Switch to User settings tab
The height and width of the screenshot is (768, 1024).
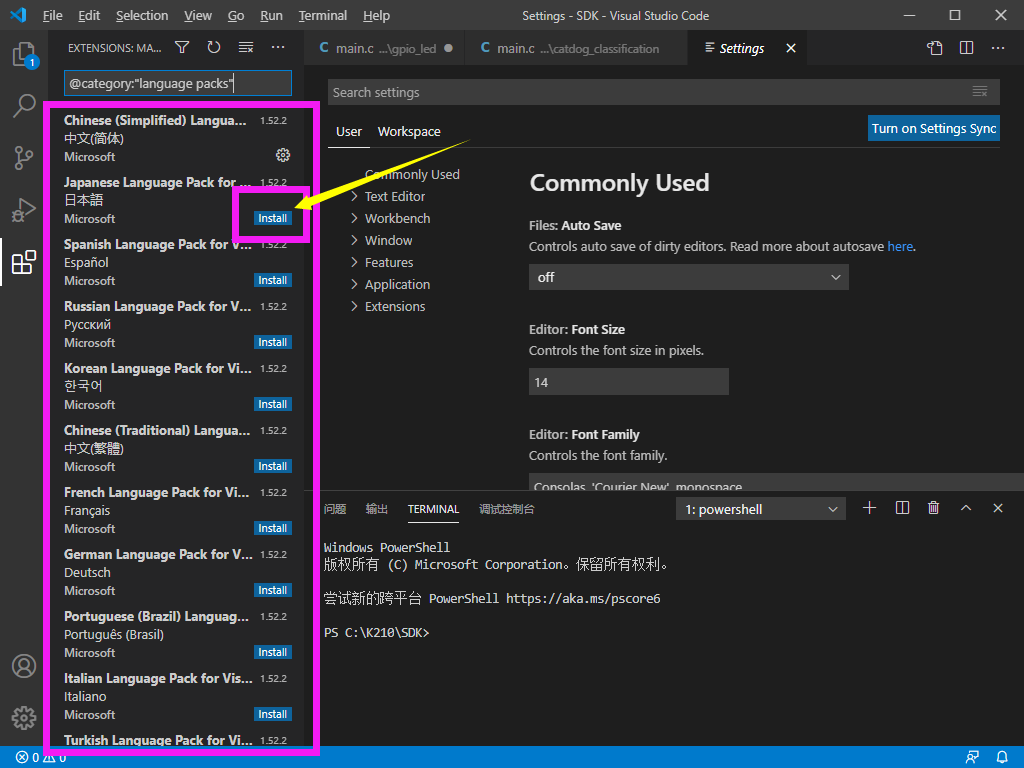[349, 131]
